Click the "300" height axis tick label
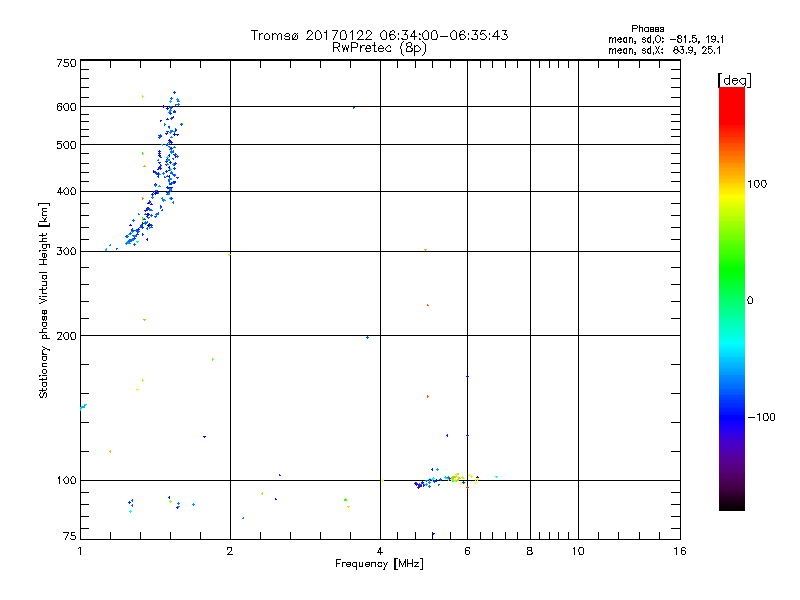Viewport: 800px width, 600px height. [x=66, y=252]
